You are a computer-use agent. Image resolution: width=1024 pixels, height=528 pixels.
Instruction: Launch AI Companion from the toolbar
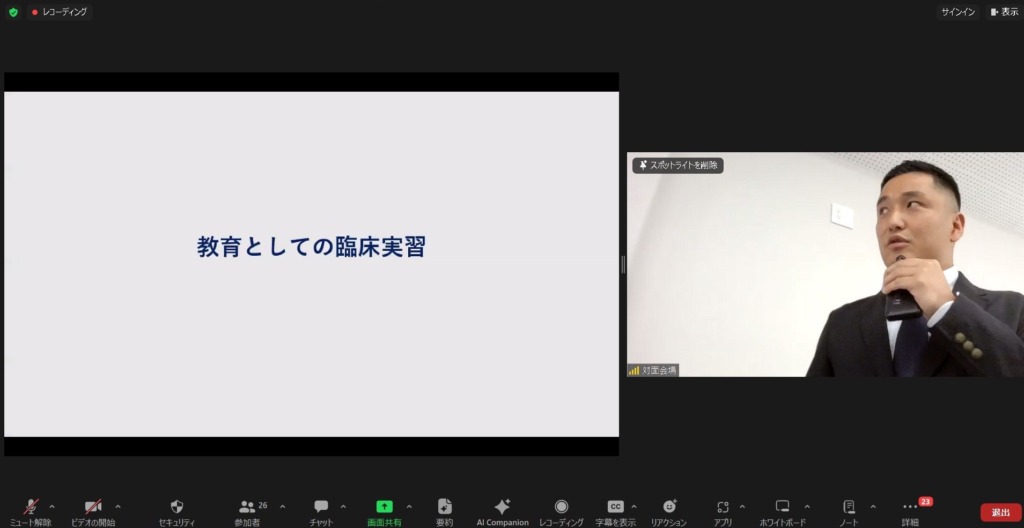(502, 507)
